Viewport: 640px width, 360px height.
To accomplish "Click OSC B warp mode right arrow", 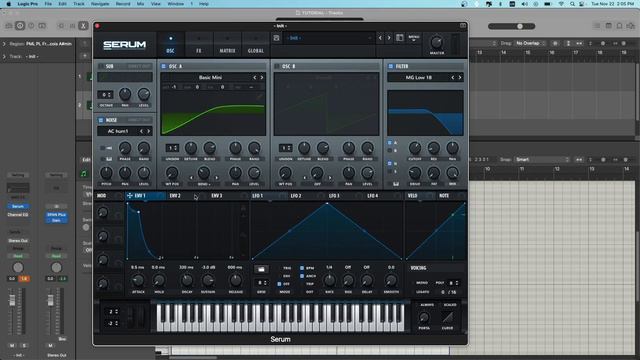I will coord(330,178).
